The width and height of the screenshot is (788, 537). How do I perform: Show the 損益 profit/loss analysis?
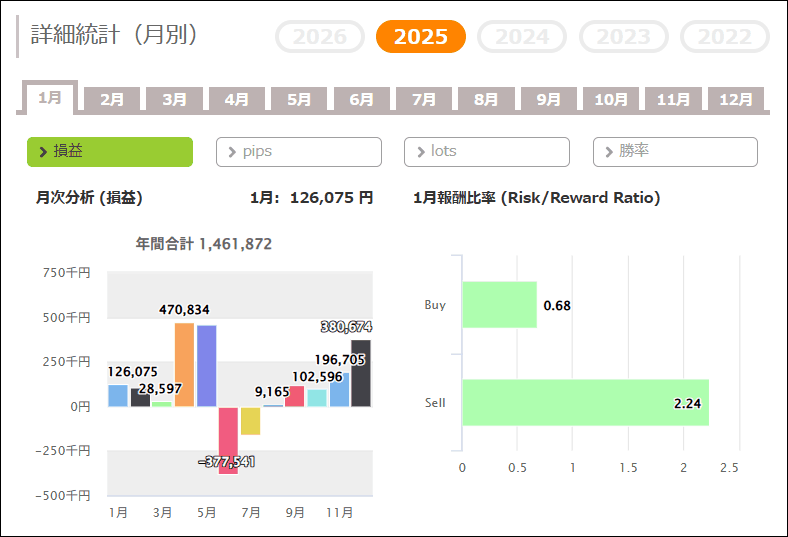click(110, 152)
